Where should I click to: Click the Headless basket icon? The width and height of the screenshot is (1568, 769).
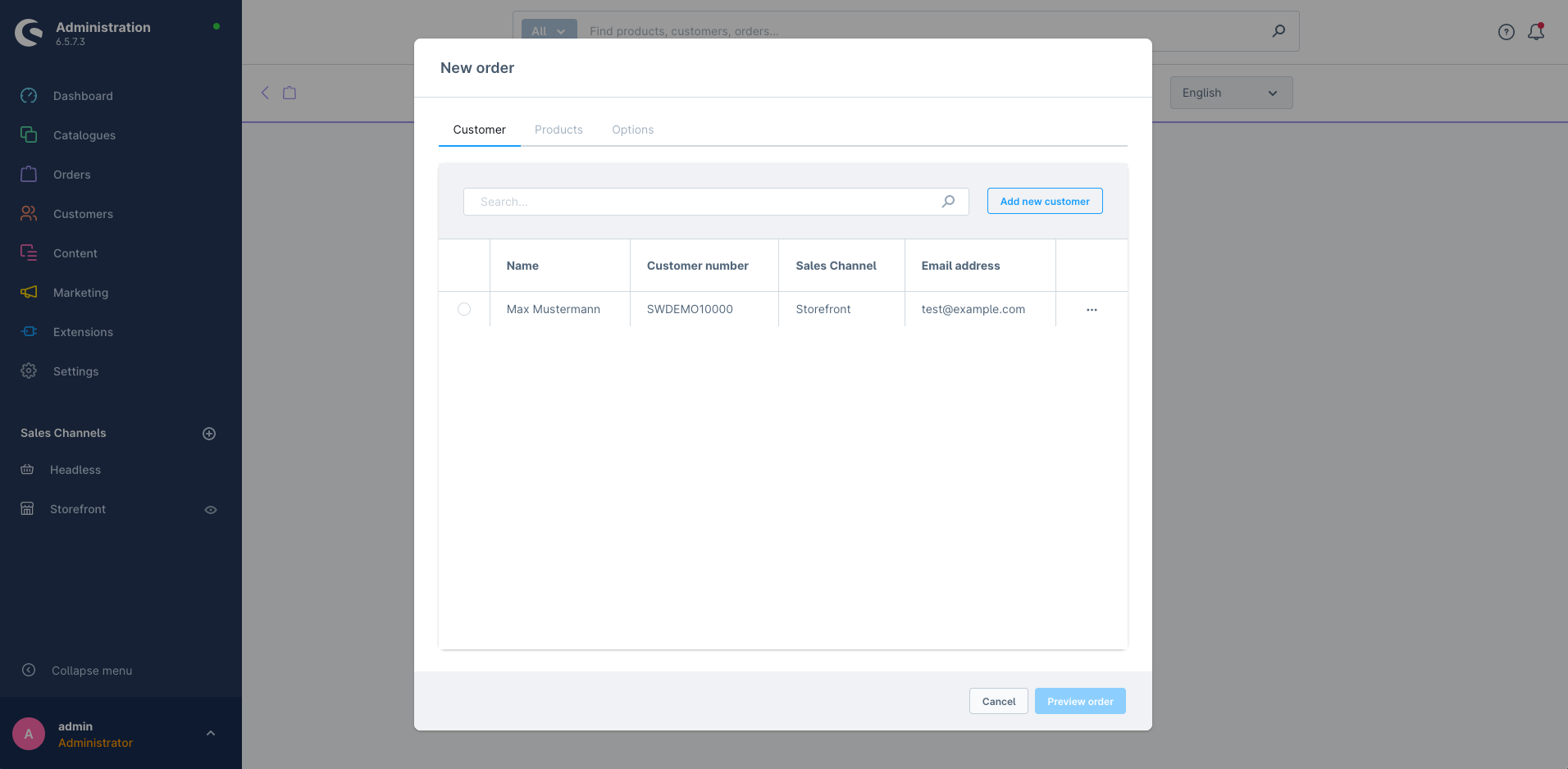click(x=27, y=470)
